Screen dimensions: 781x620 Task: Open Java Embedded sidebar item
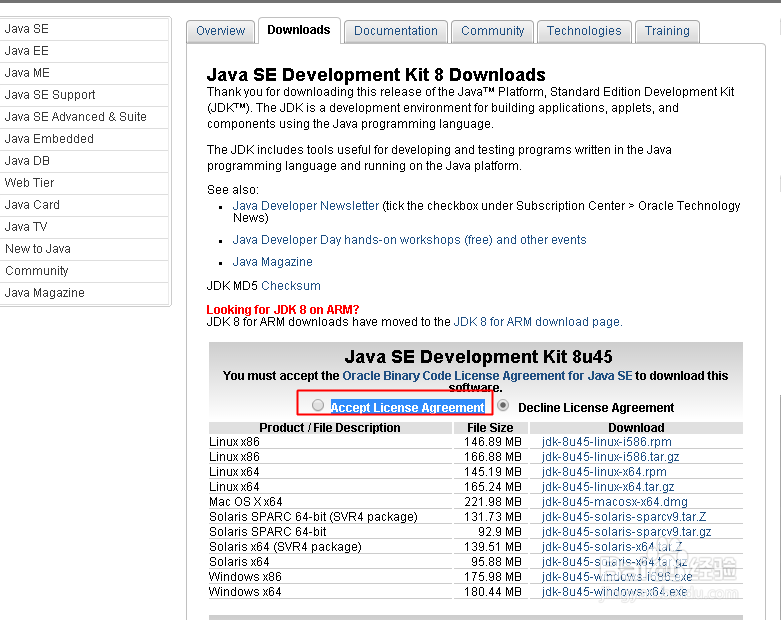tap(84, 138)
